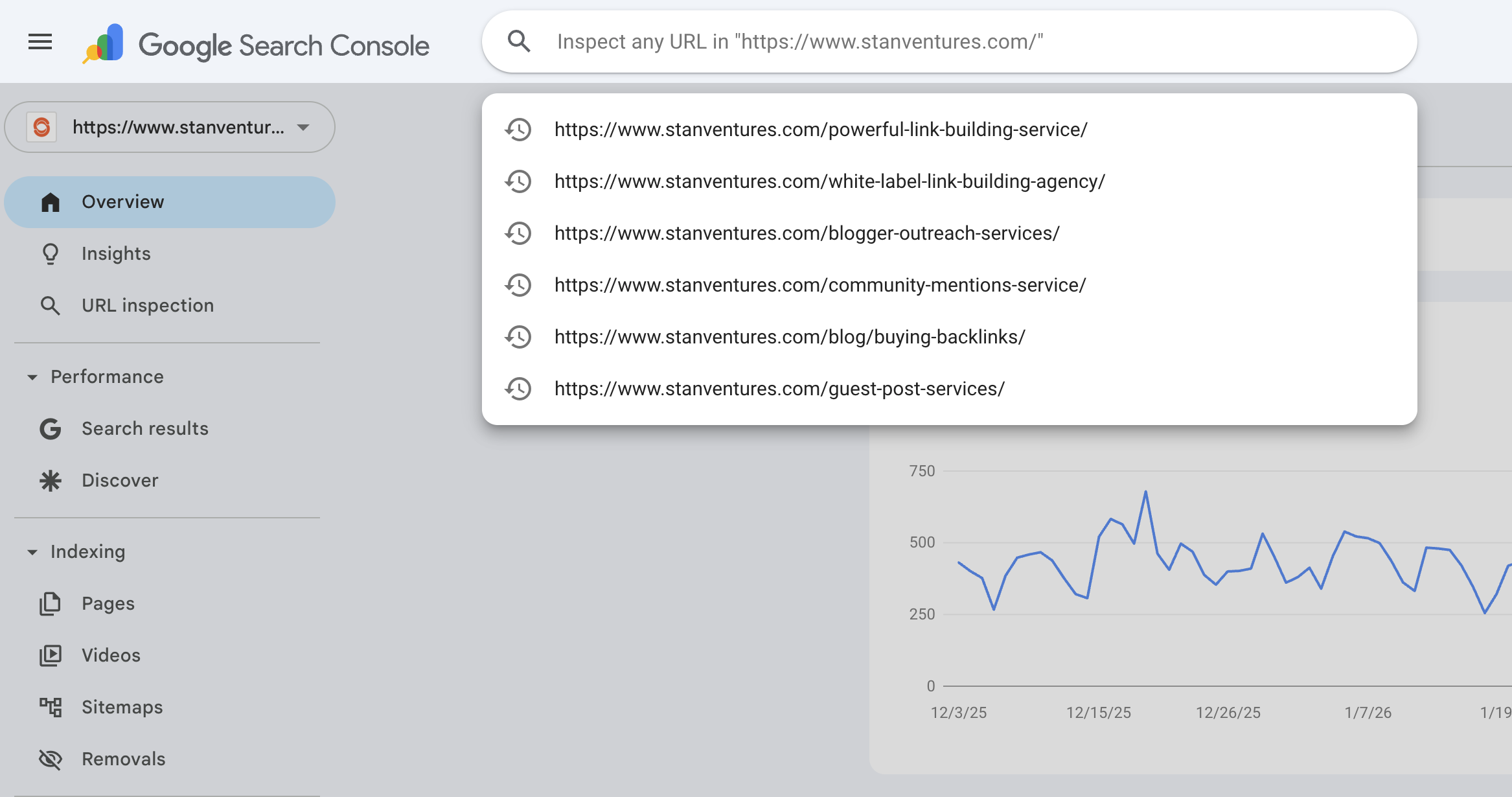Screen dimensions: 1512x797
Task: Click the Sitemaps icon in sidebar
Action: [51, 707]
